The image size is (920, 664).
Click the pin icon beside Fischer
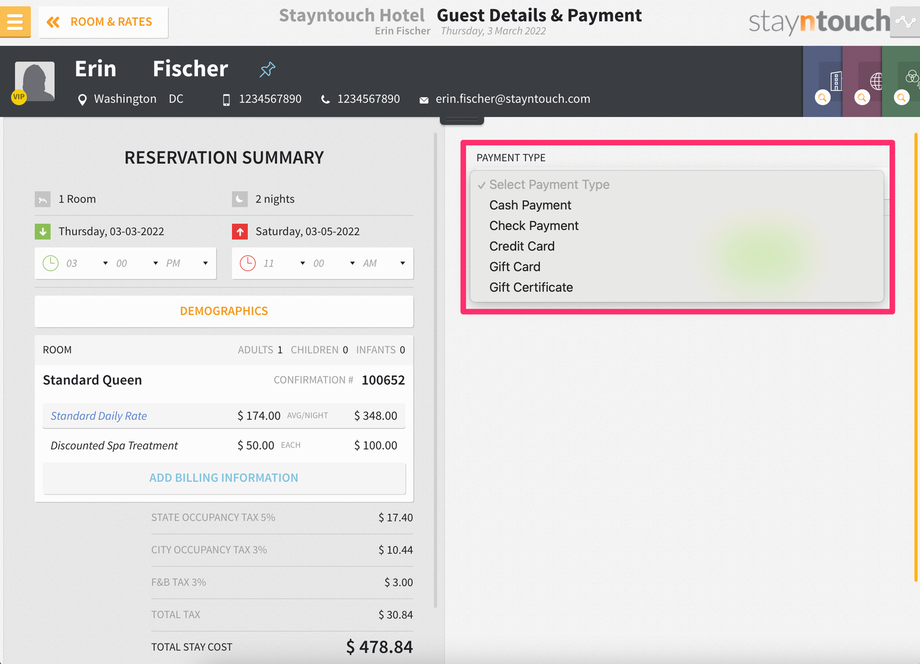click(x=268, y=70)
